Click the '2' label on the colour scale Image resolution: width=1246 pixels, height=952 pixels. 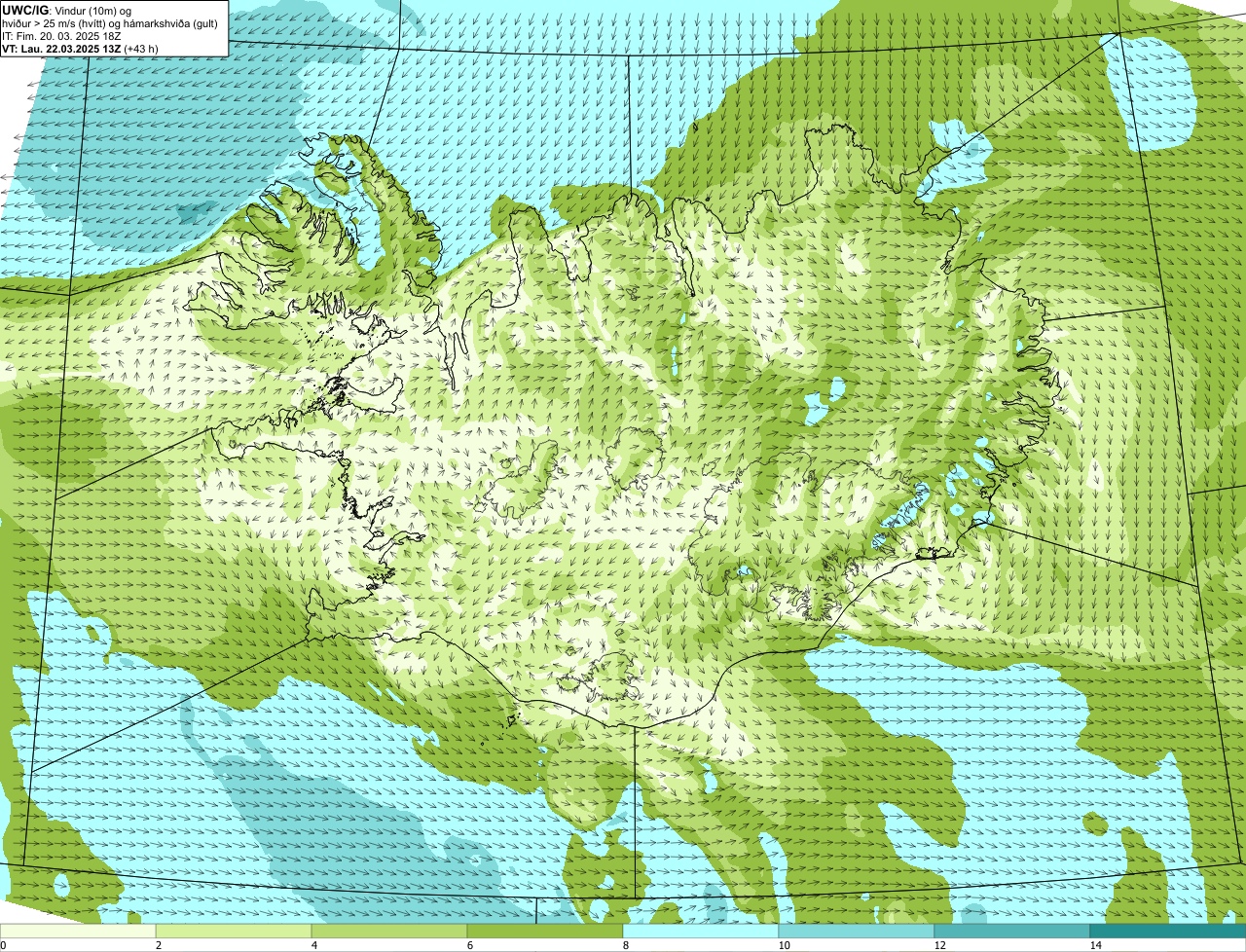point(158,945)
